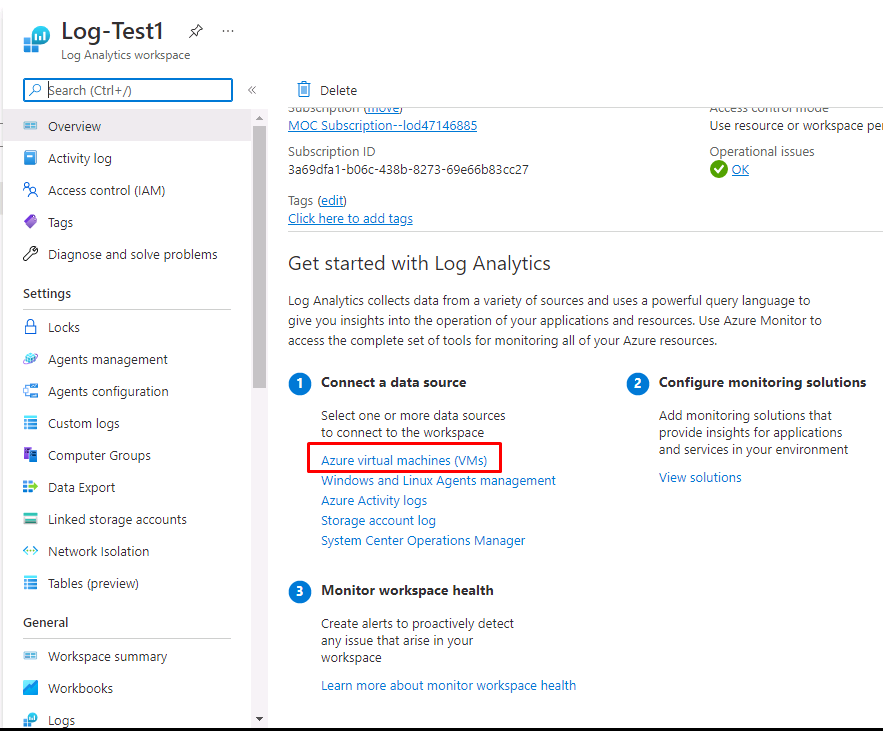Click the Custom logs option
Image resolution: width=883 pixels, height=731 pixels.
tap(85, 423)
